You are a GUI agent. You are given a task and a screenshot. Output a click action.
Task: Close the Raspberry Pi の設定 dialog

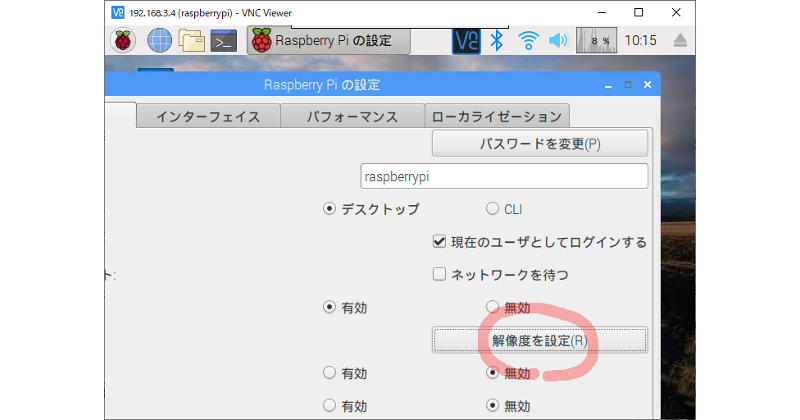click(647, 85)
